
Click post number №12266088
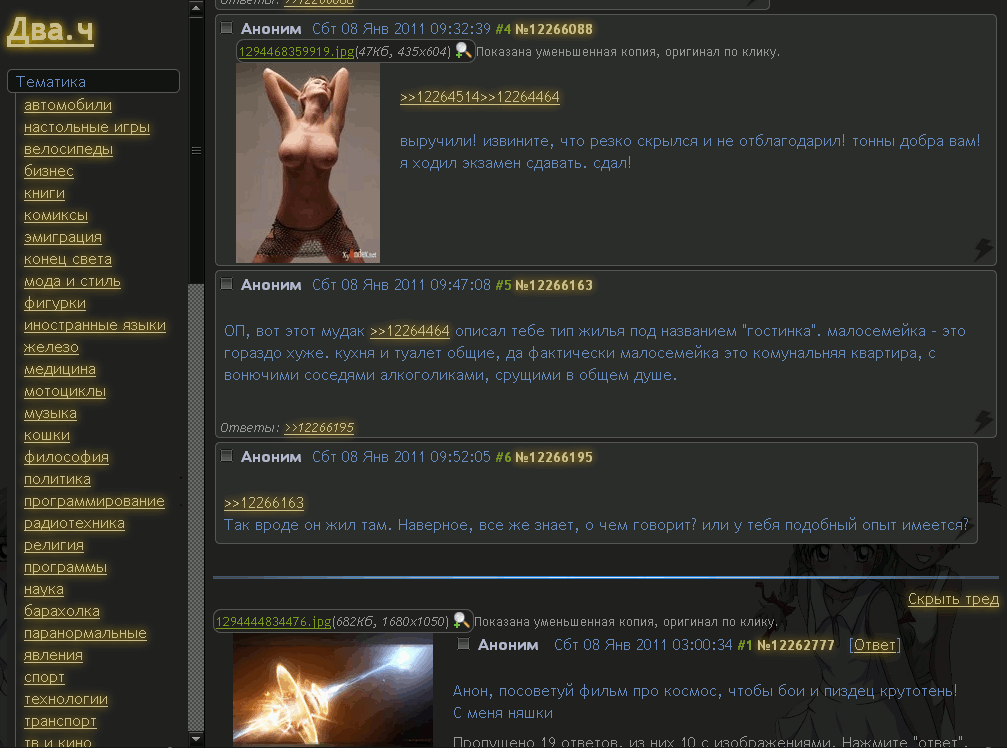554,29
